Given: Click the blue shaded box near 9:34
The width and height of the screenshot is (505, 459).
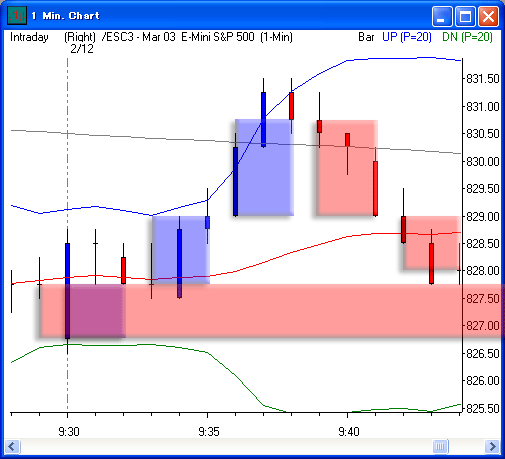Looking at the screenshot, I should pyautogui.click(x=181, y=250).
